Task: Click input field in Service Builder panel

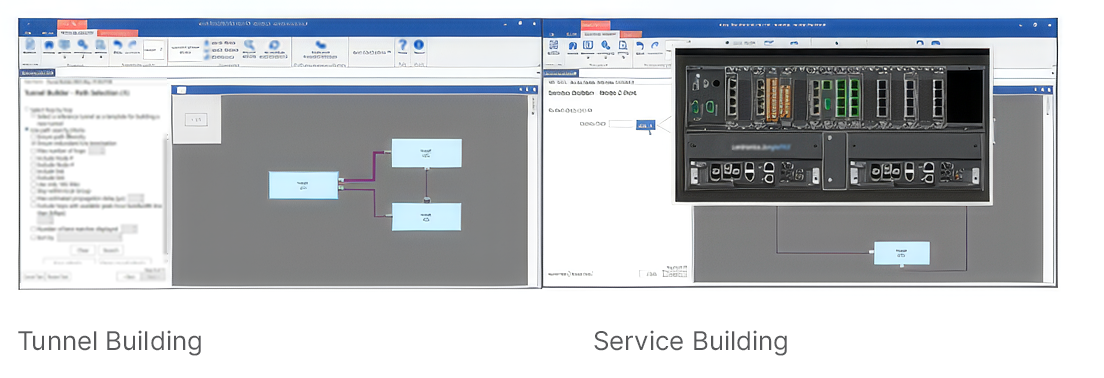Action: click(x=622, y=125)
